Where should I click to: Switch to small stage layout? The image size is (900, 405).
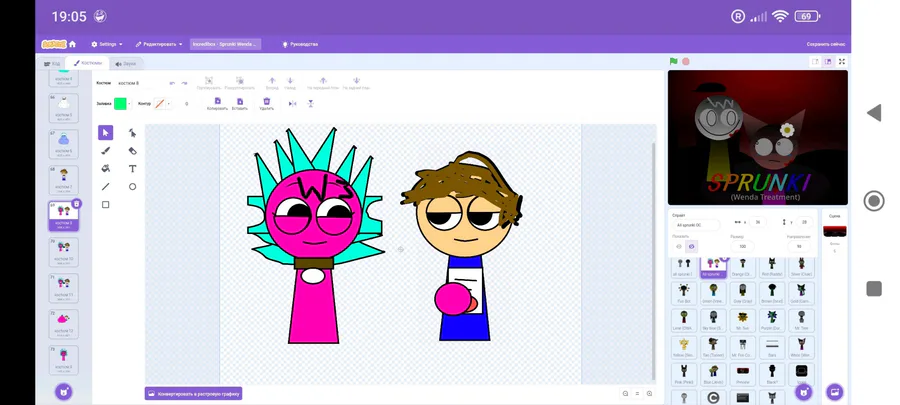tap(815, 61)
